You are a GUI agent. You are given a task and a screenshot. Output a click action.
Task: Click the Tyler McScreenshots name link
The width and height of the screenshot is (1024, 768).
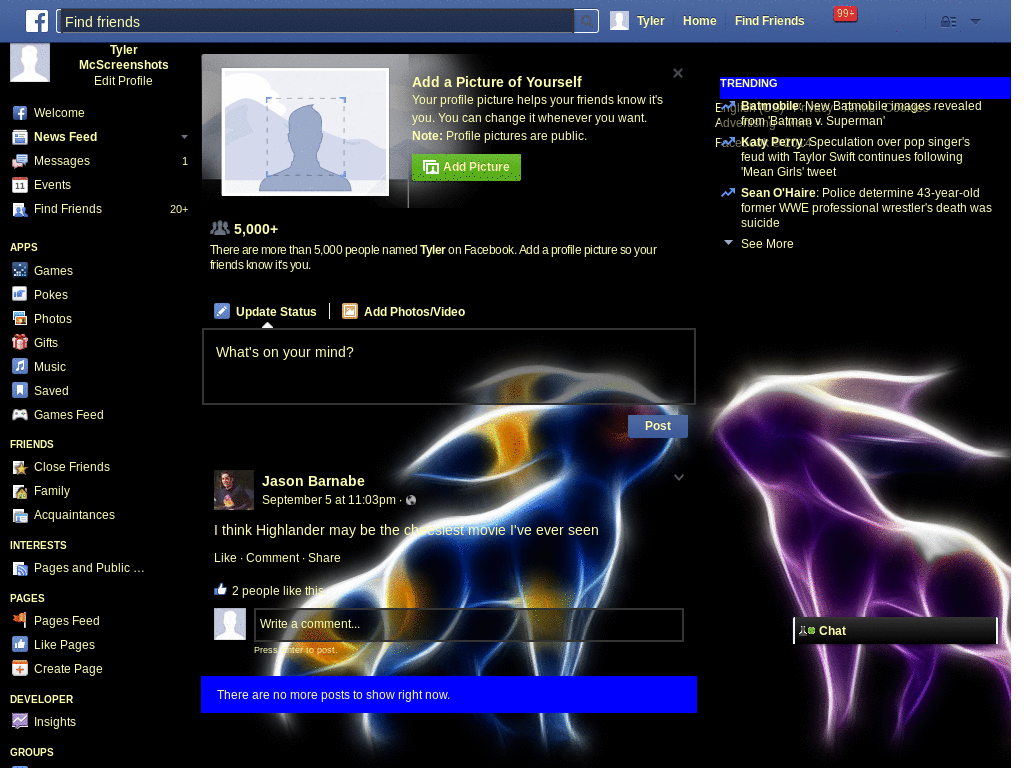pos(123,57)
